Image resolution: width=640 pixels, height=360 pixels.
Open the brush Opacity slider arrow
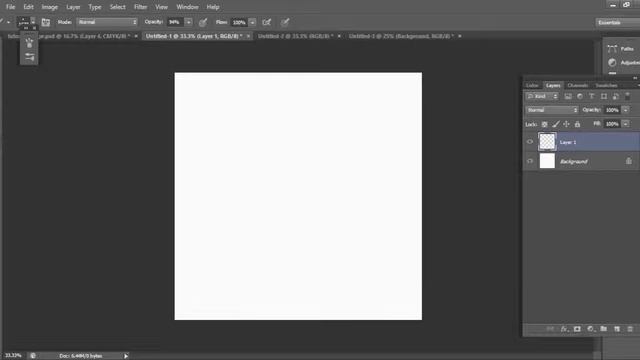point(189,22)
